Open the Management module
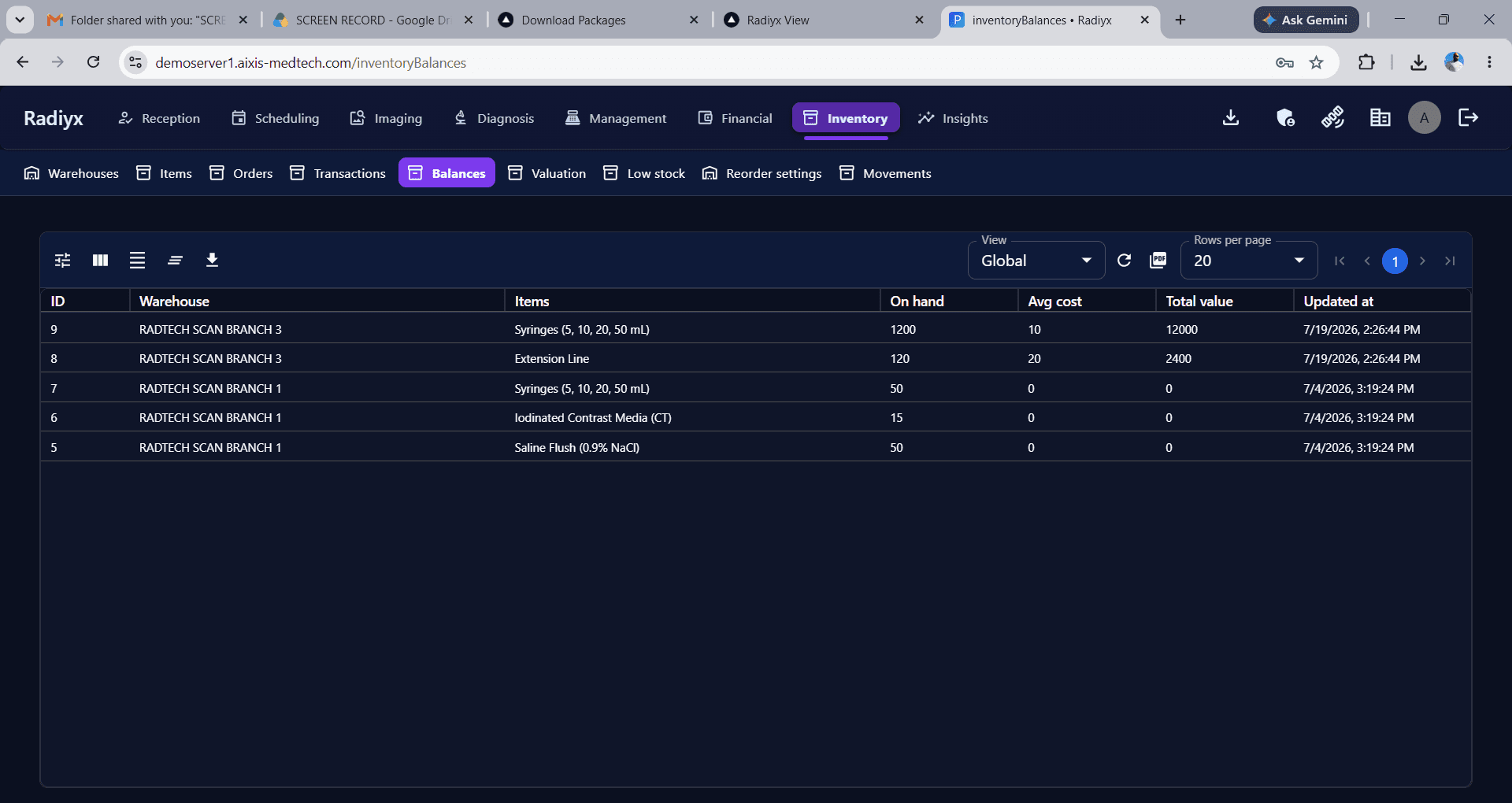The image size is (1512, 803). 616,118
